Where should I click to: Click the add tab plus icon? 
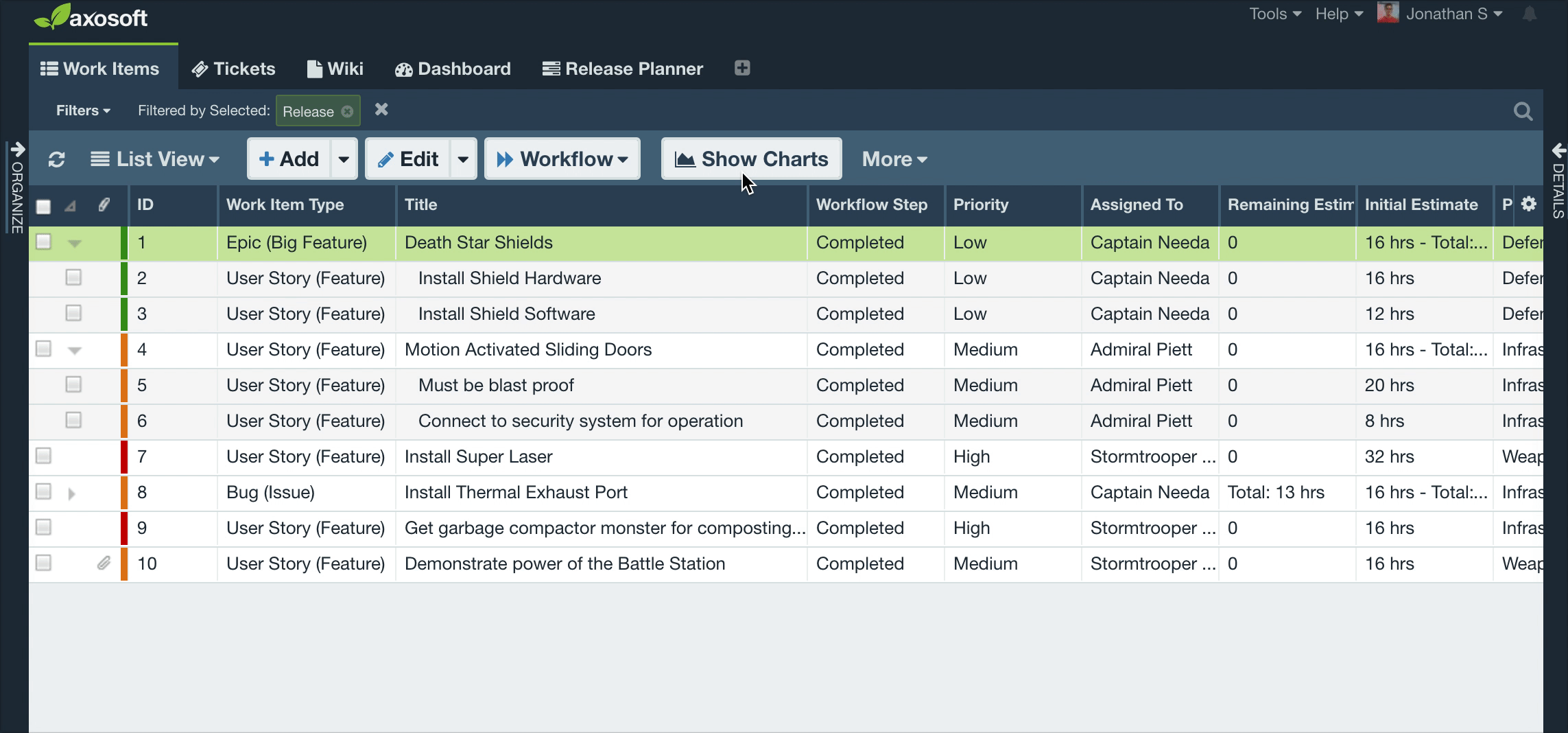(x=742, y=68)
